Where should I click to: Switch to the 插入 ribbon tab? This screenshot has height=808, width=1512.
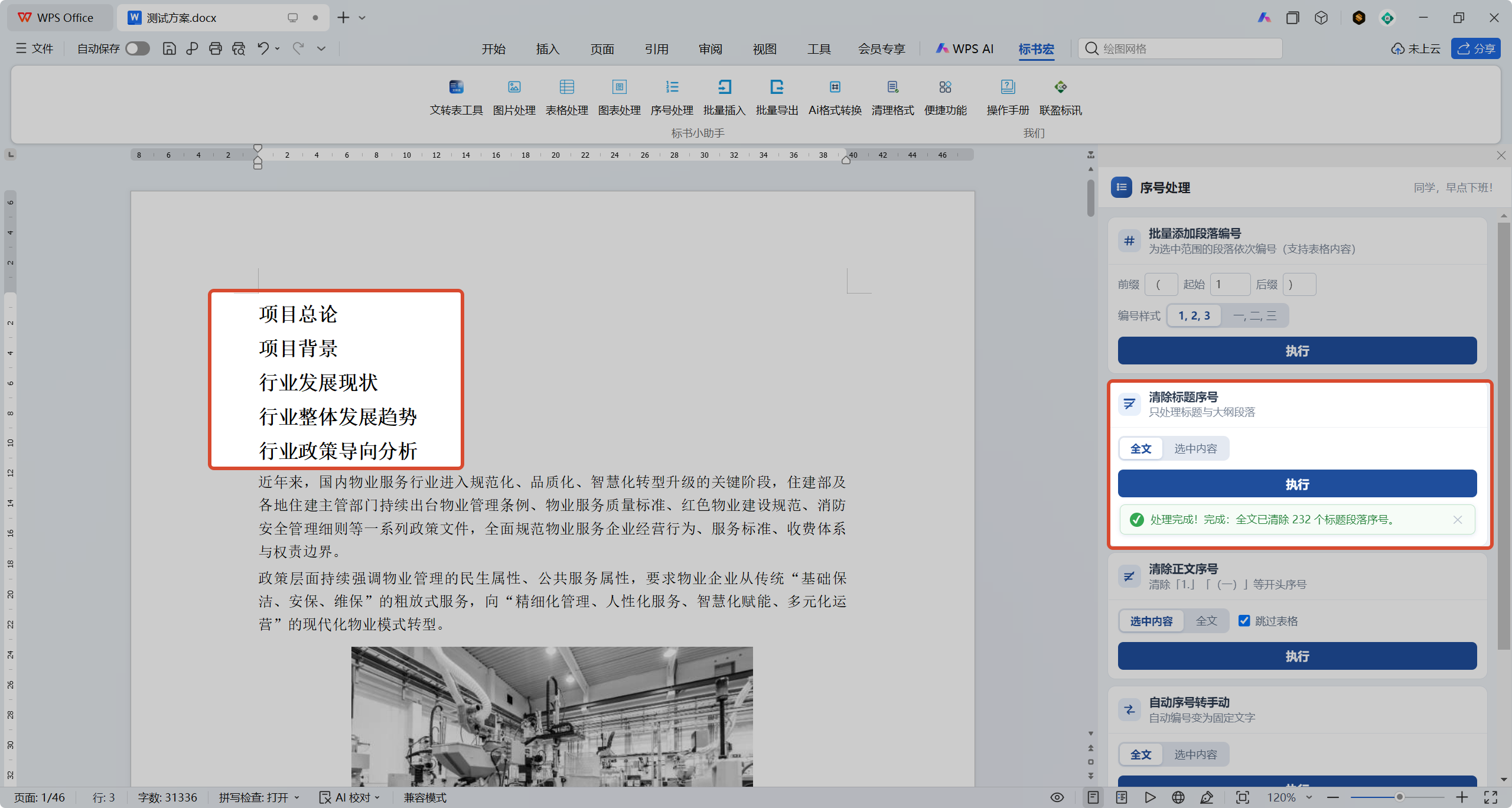548,49
